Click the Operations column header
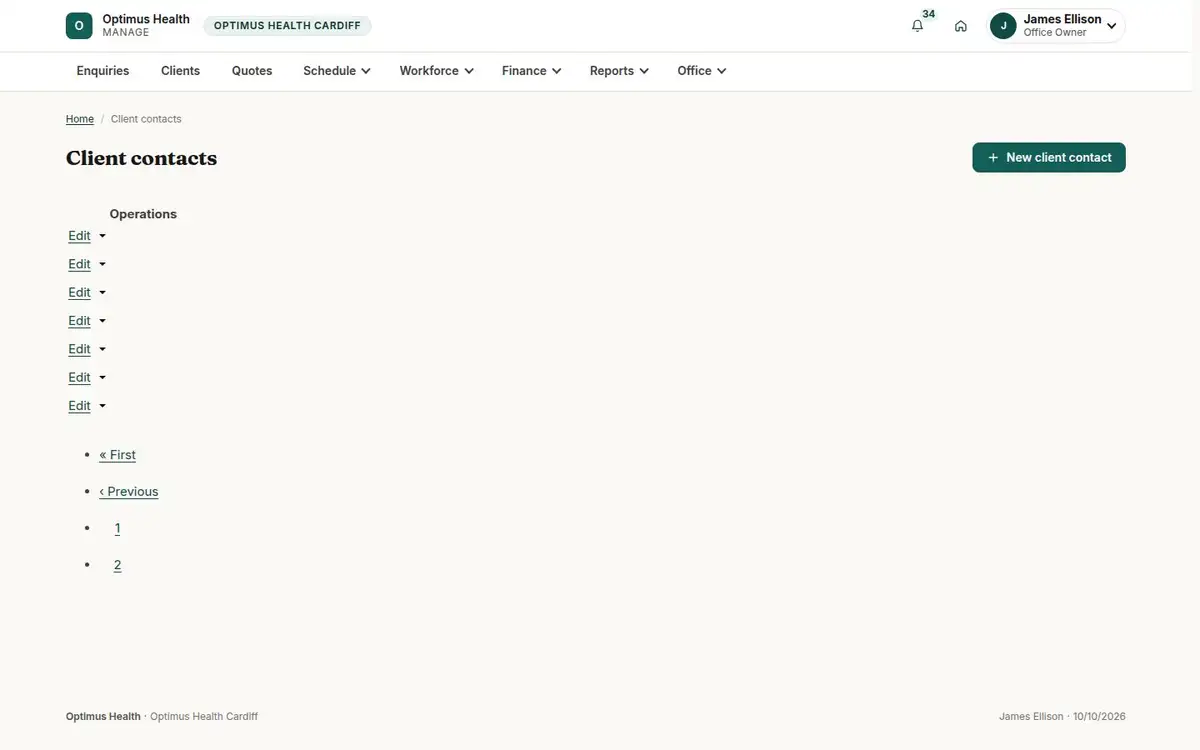Screen dimensions: 1200x750 [x=143, y=214]
